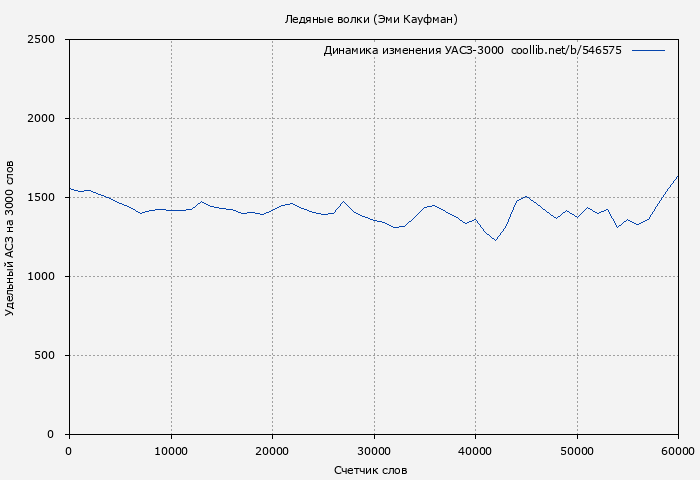Click the 20000 tick label on X-axis

(272, 450)
